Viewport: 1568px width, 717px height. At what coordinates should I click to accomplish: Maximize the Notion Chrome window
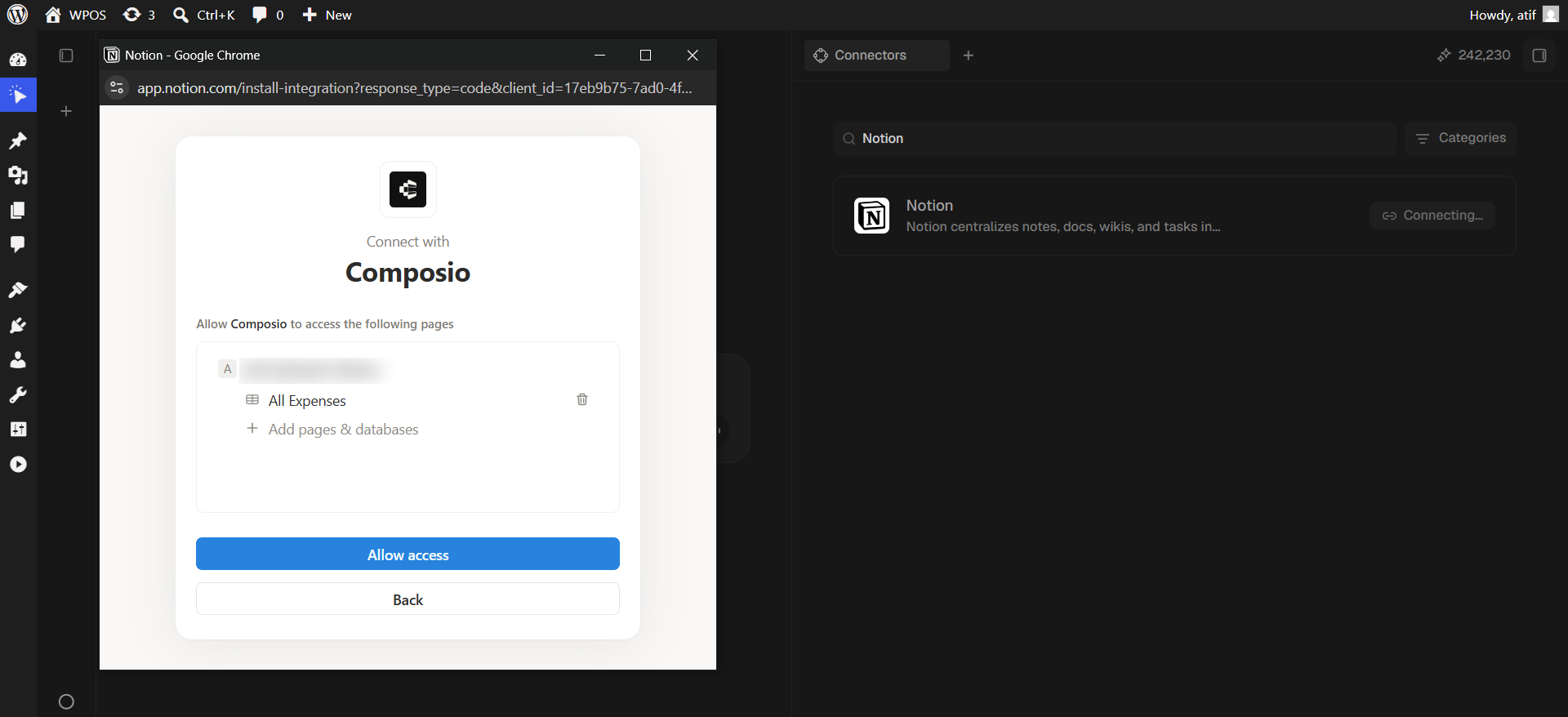click(645, 55)
